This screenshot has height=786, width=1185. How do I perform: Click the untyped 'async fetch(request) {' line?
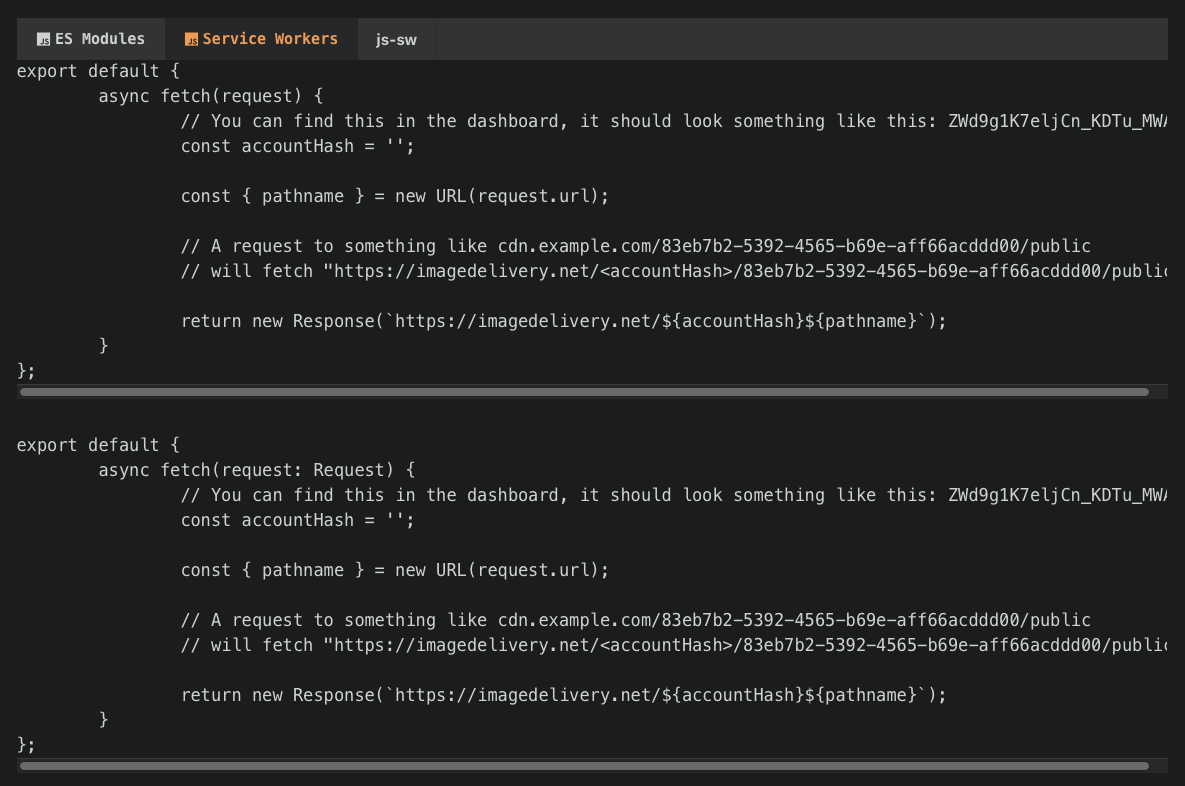211,96
